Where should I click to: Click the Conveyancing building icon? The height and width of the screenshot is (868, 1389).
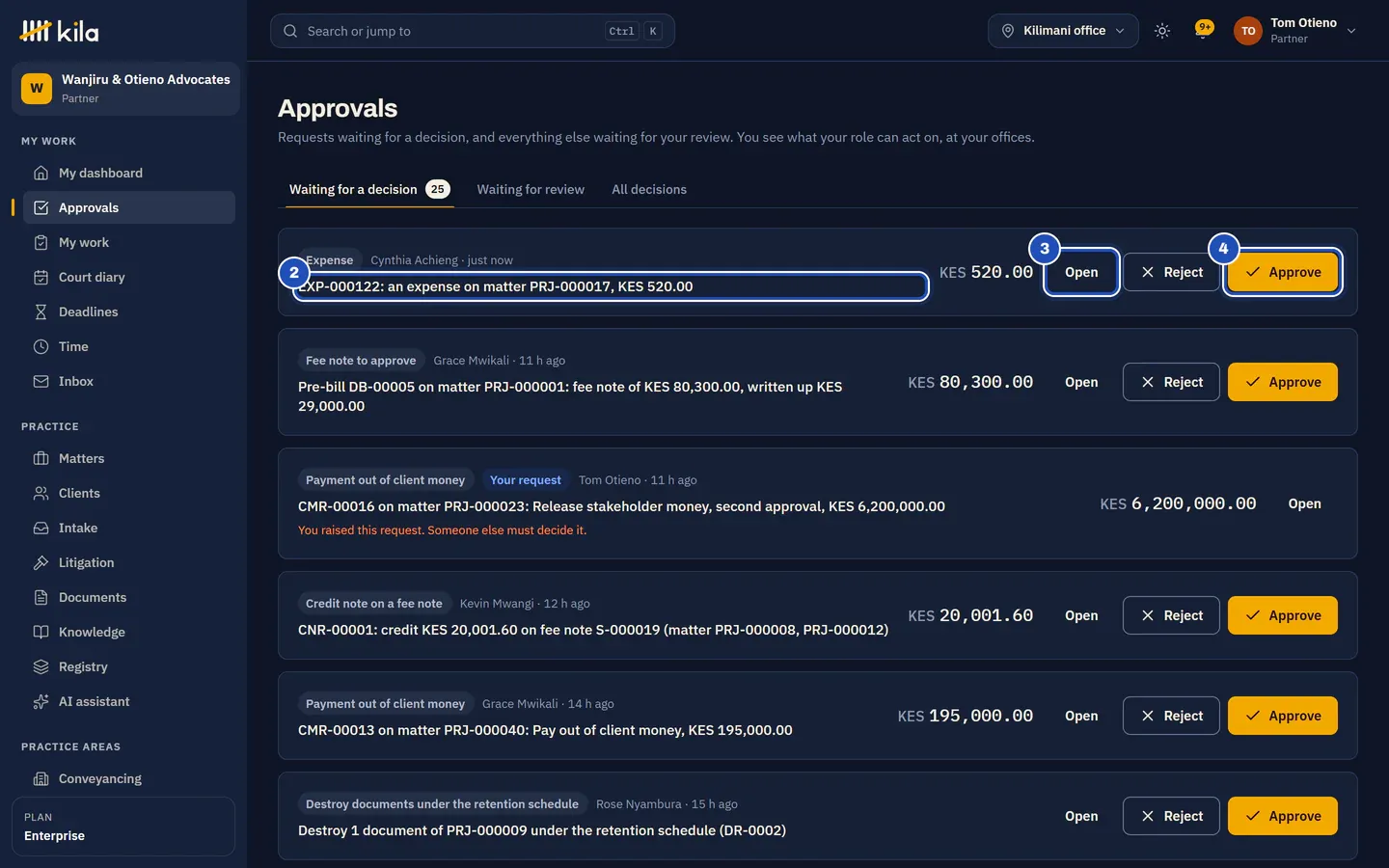41,778
